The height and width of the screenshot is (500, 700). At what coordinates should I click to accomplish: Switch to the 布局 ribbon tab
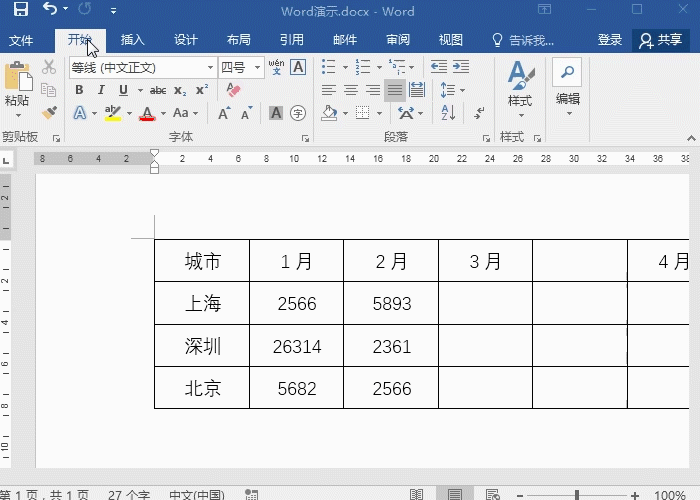click(239, 40)
